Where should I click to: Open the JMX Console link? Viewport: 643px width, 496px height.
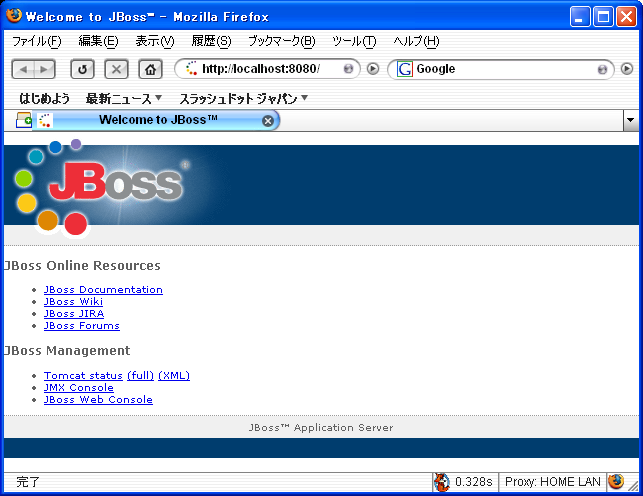(79, 388)
